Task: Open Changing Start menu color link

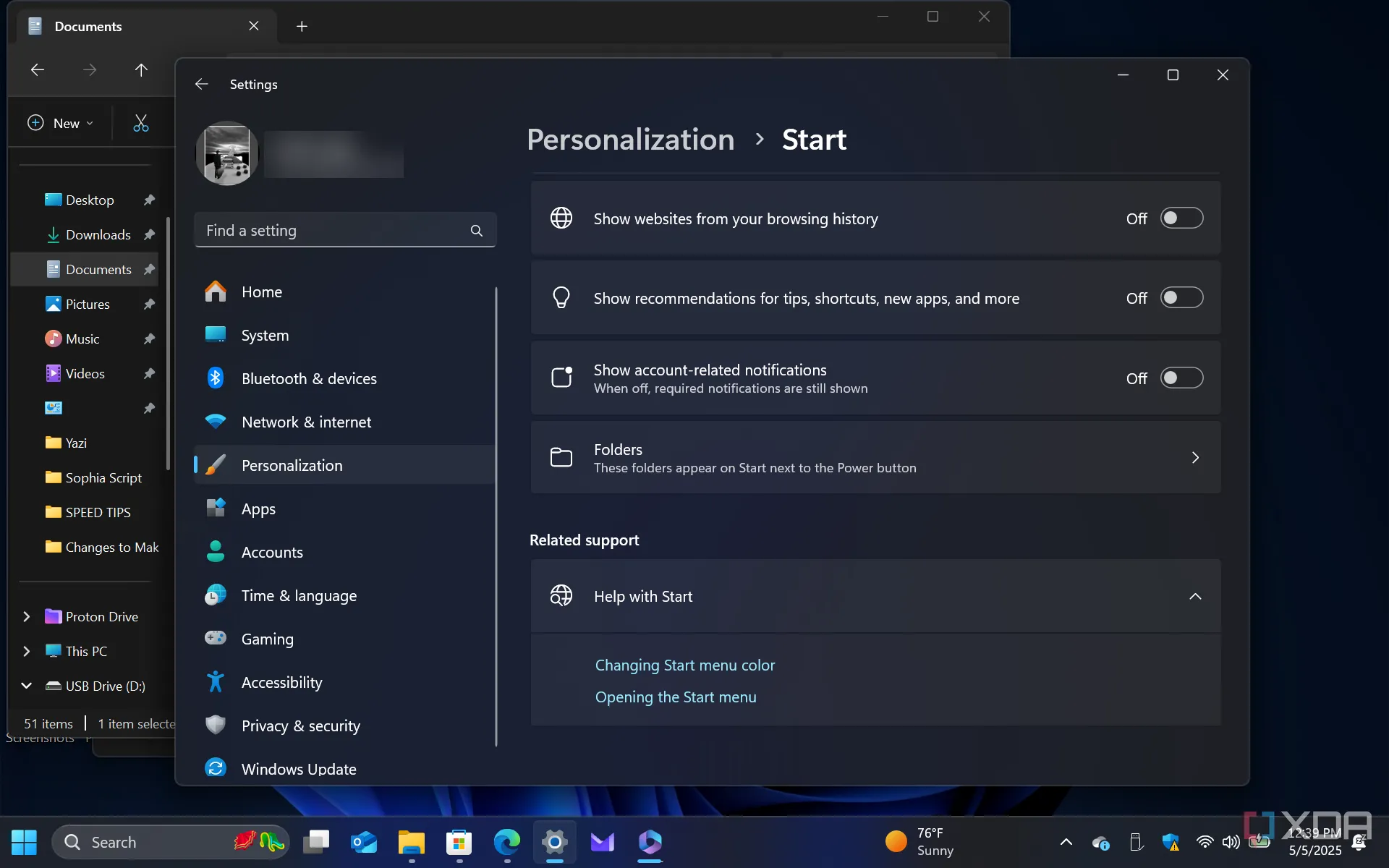Action: (684, 665)
